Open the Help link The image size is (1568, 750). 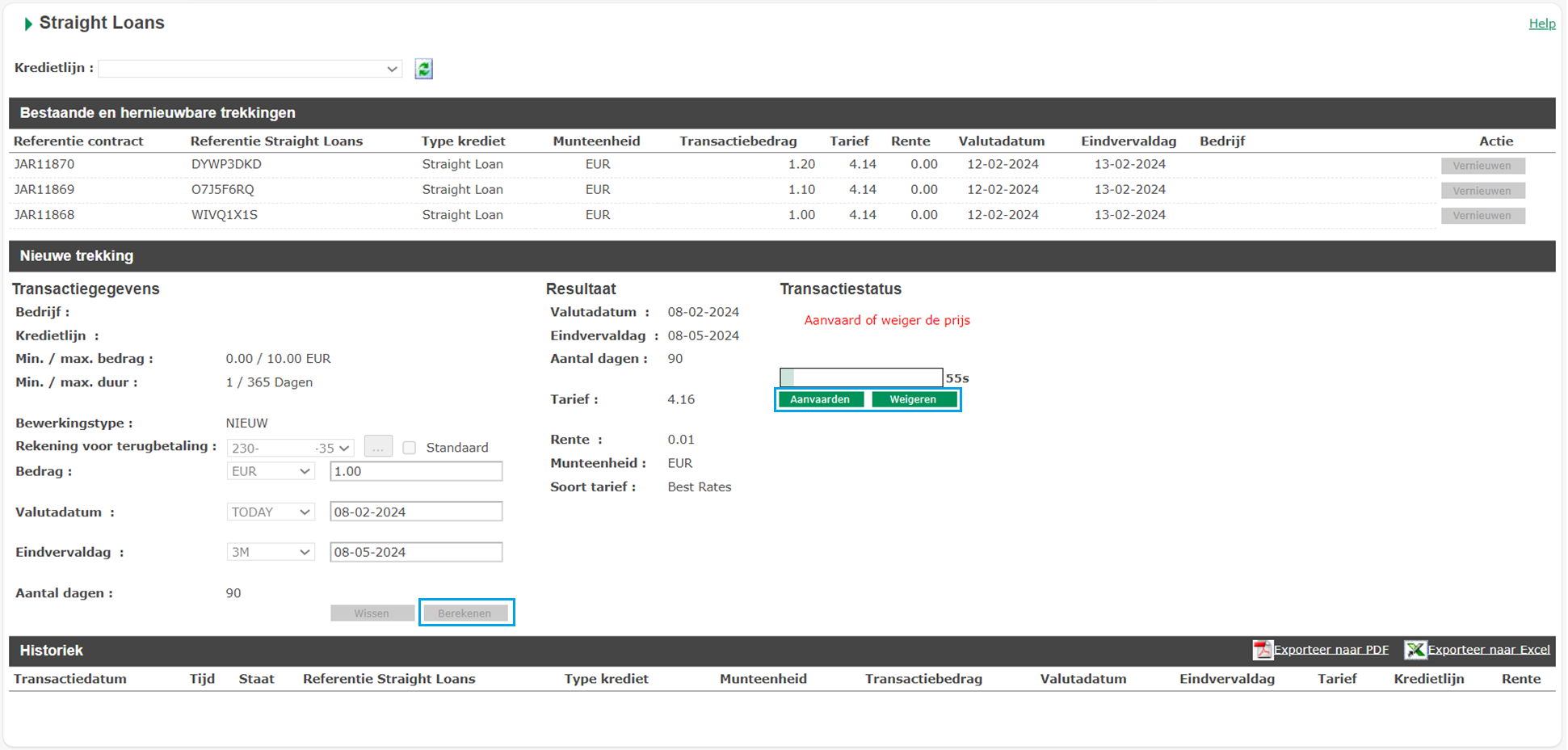pos(1541,24)
